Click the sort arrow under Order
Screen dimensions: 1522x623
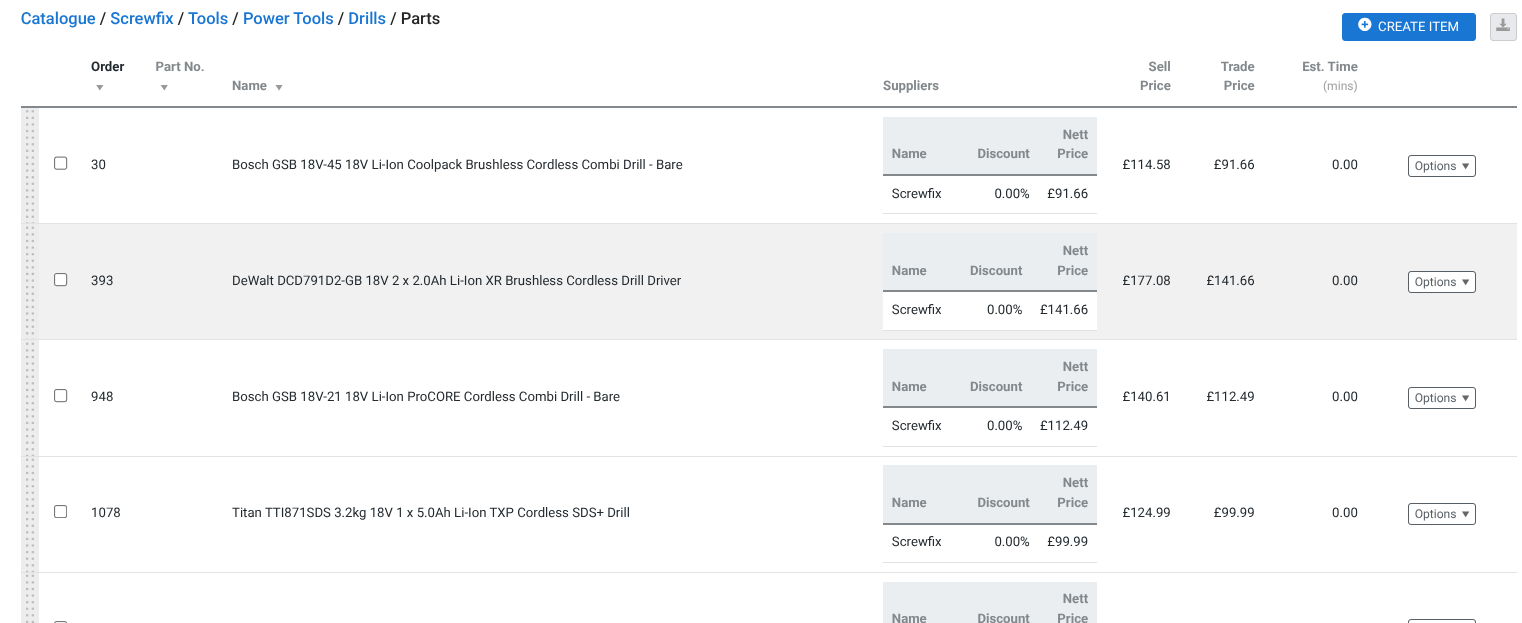tap(100, 88)
